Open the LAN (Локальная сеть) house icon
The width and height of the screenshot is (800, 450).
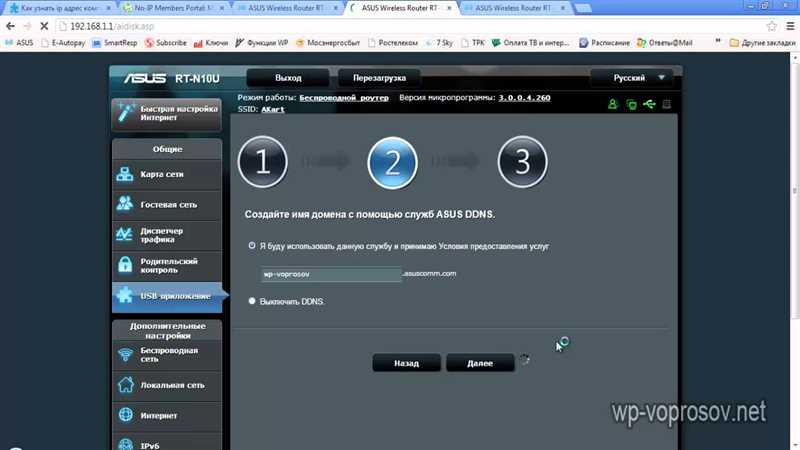126,385
